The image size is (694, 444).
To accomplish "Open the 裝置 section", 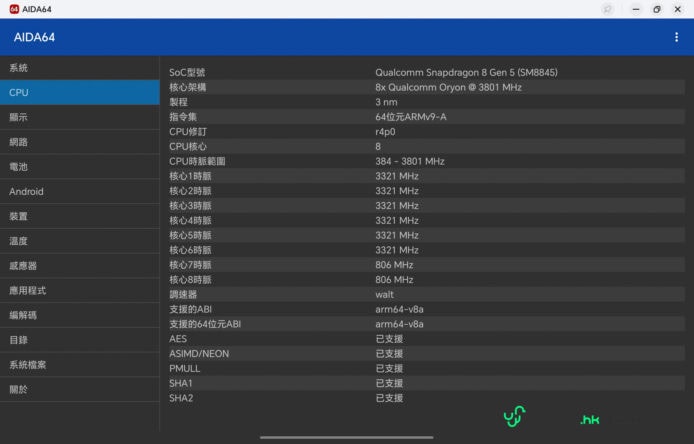I will 80,216.
